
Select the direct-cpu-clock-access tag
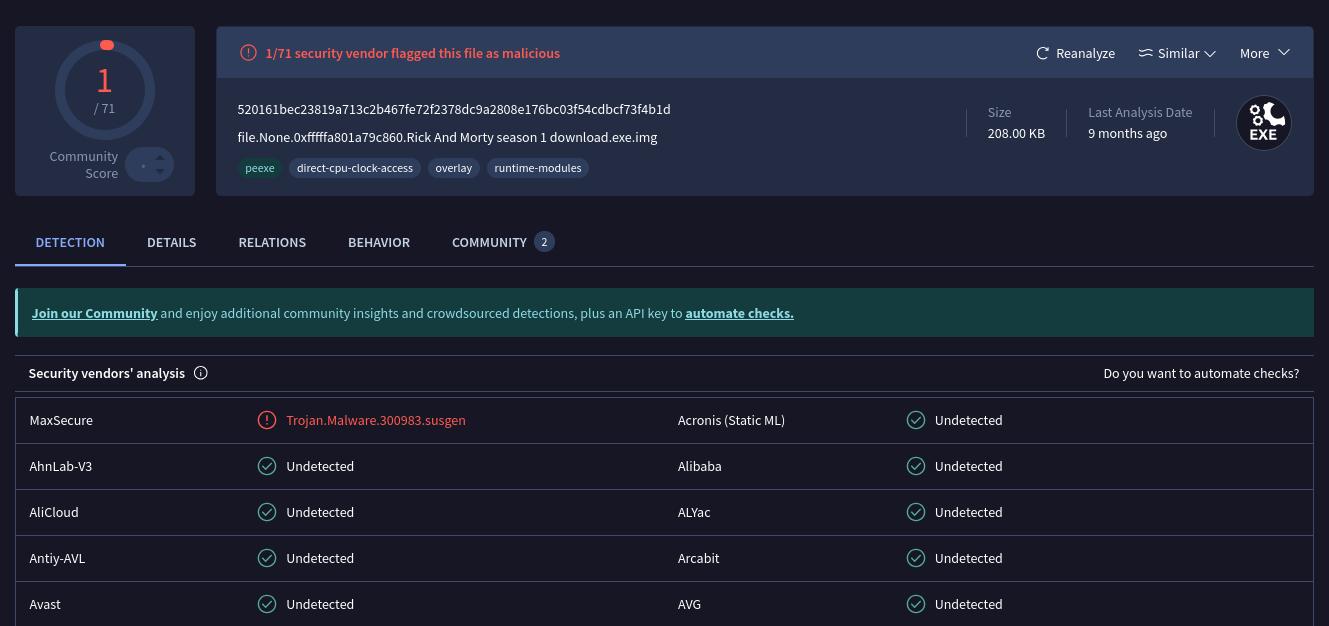click(x=354, y=168)
